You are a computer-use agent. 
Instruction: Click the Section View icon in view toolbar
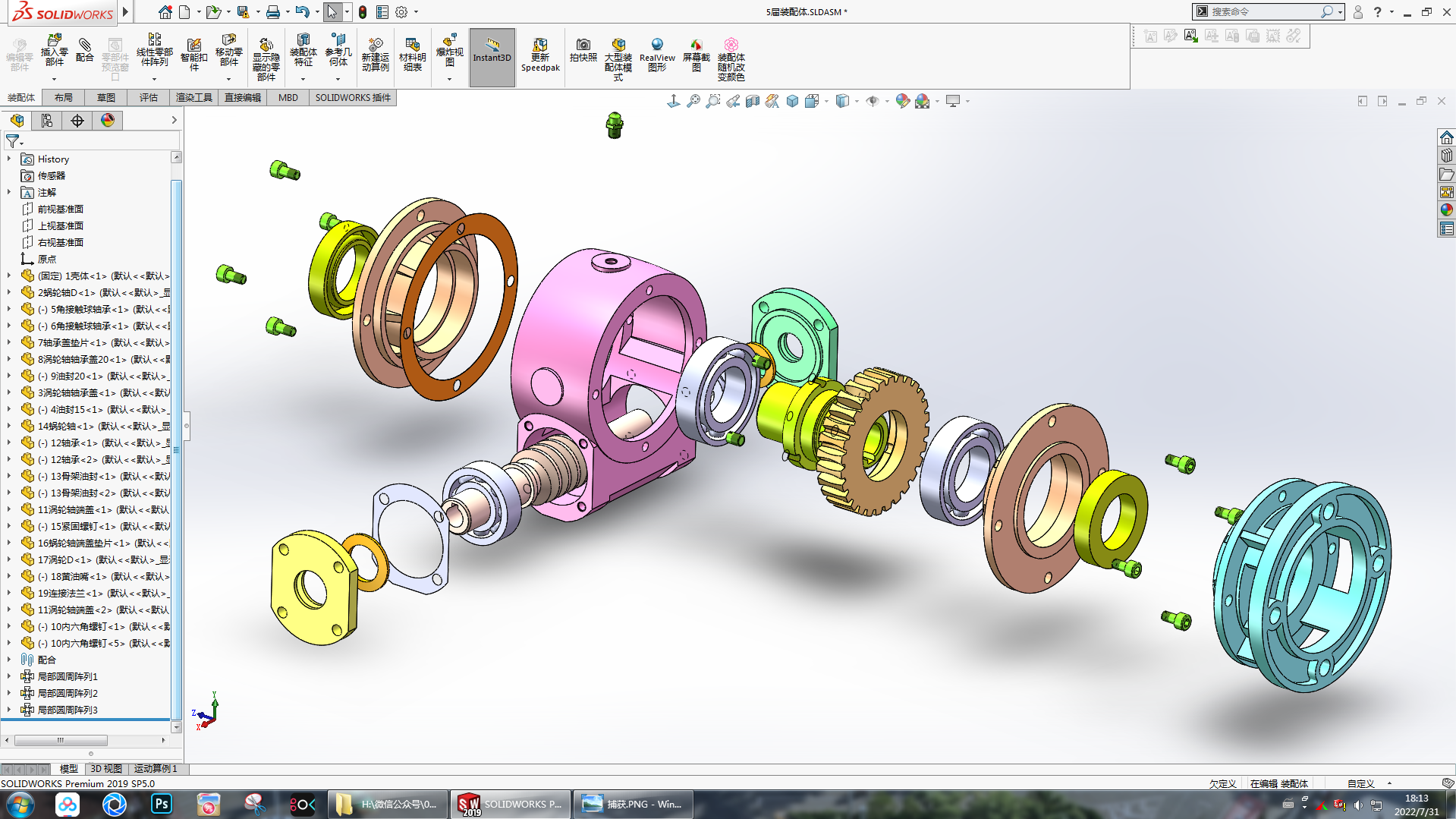[753, 101]
